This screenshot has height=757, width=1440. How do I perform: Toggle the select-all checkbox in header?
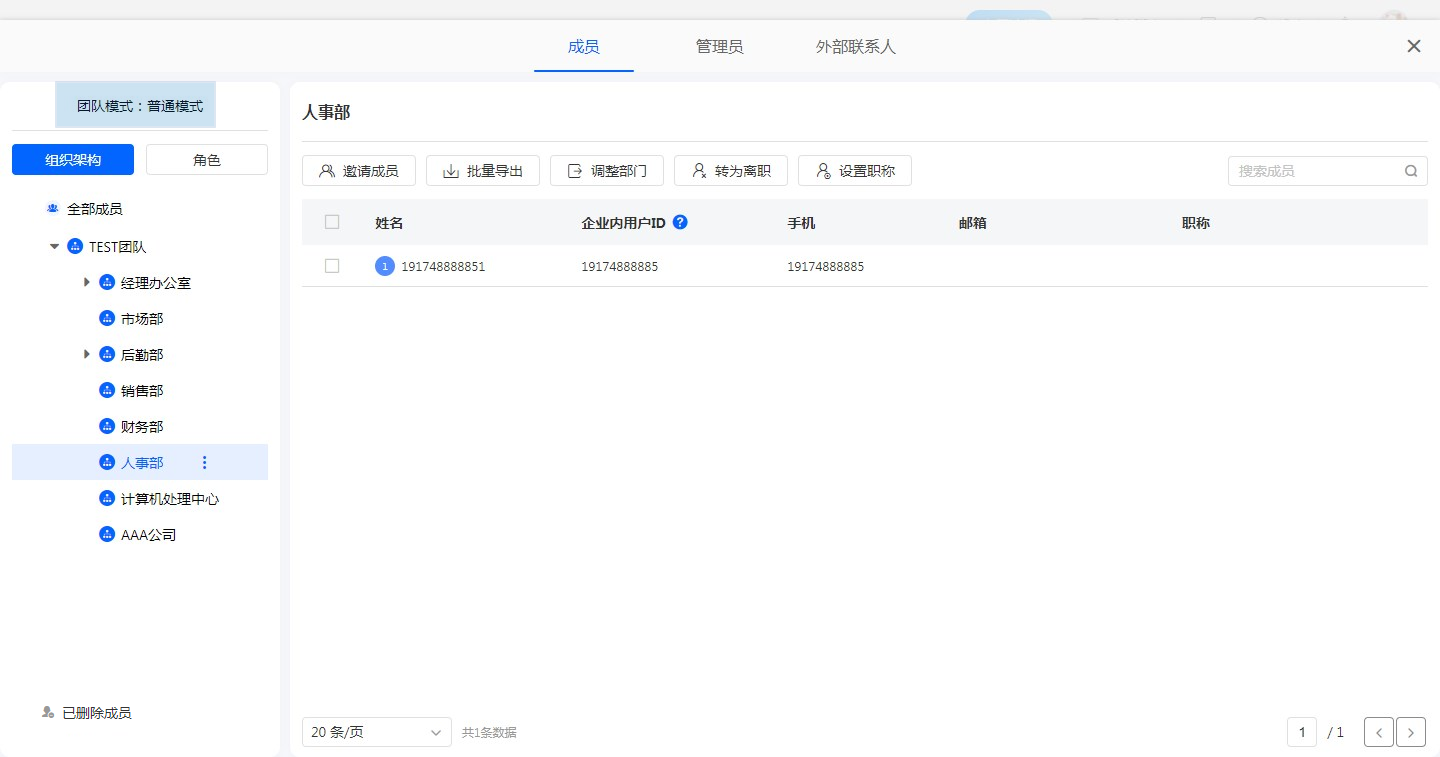click(x=332, y=222)
